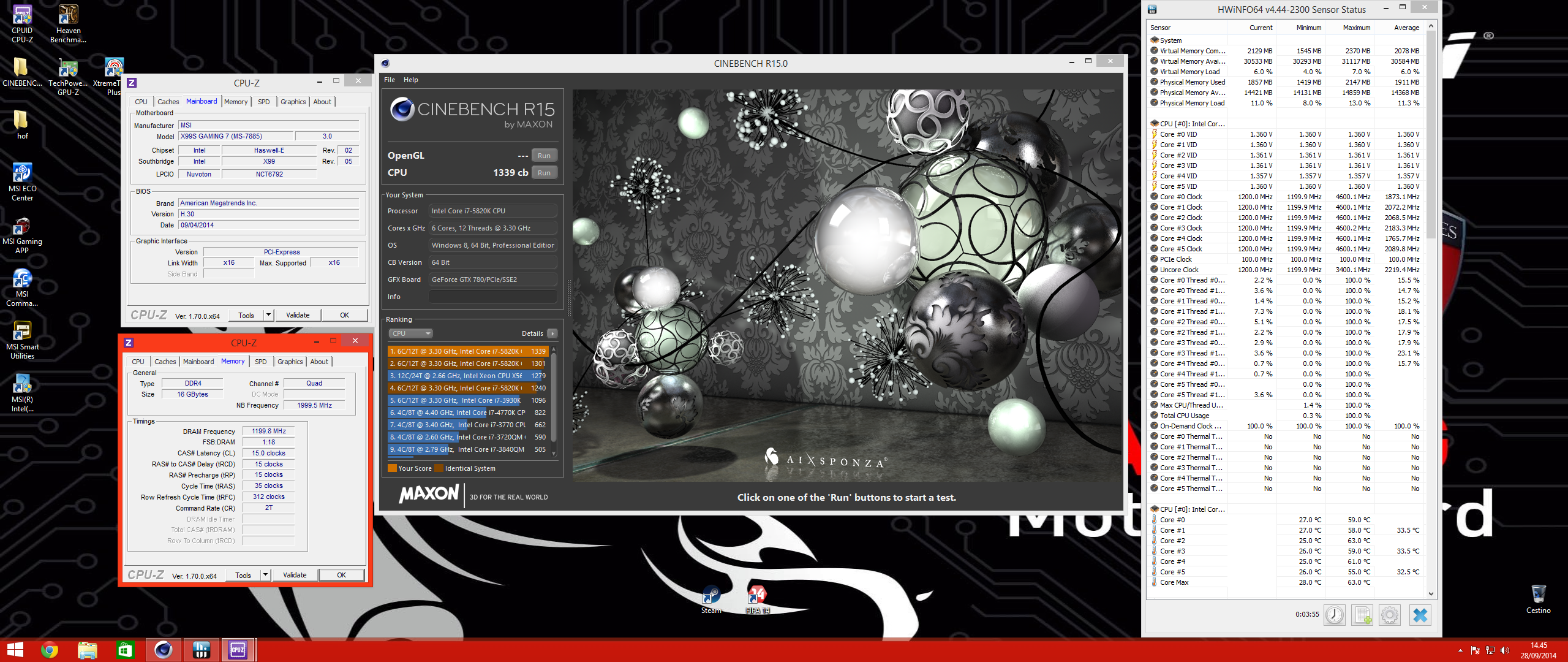
Task: Collapse the System sensor group in HWiNFO
Action: 1155,40
